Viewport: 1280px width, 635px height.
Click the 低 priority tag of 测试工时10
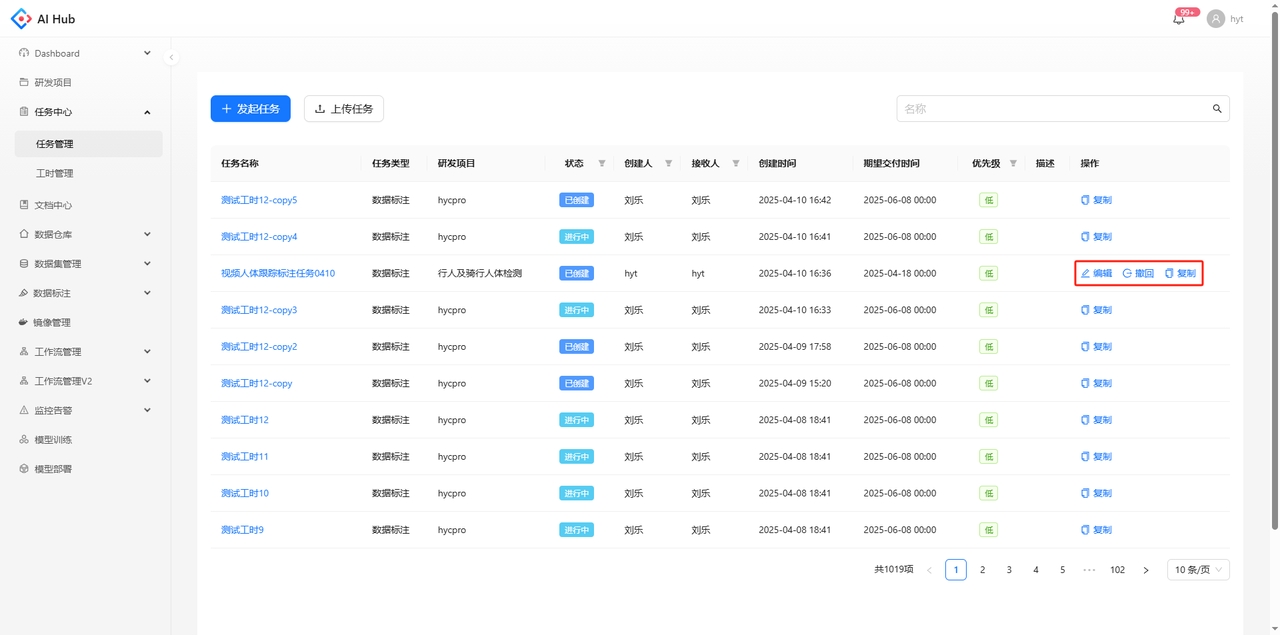(x=988, y=493)
